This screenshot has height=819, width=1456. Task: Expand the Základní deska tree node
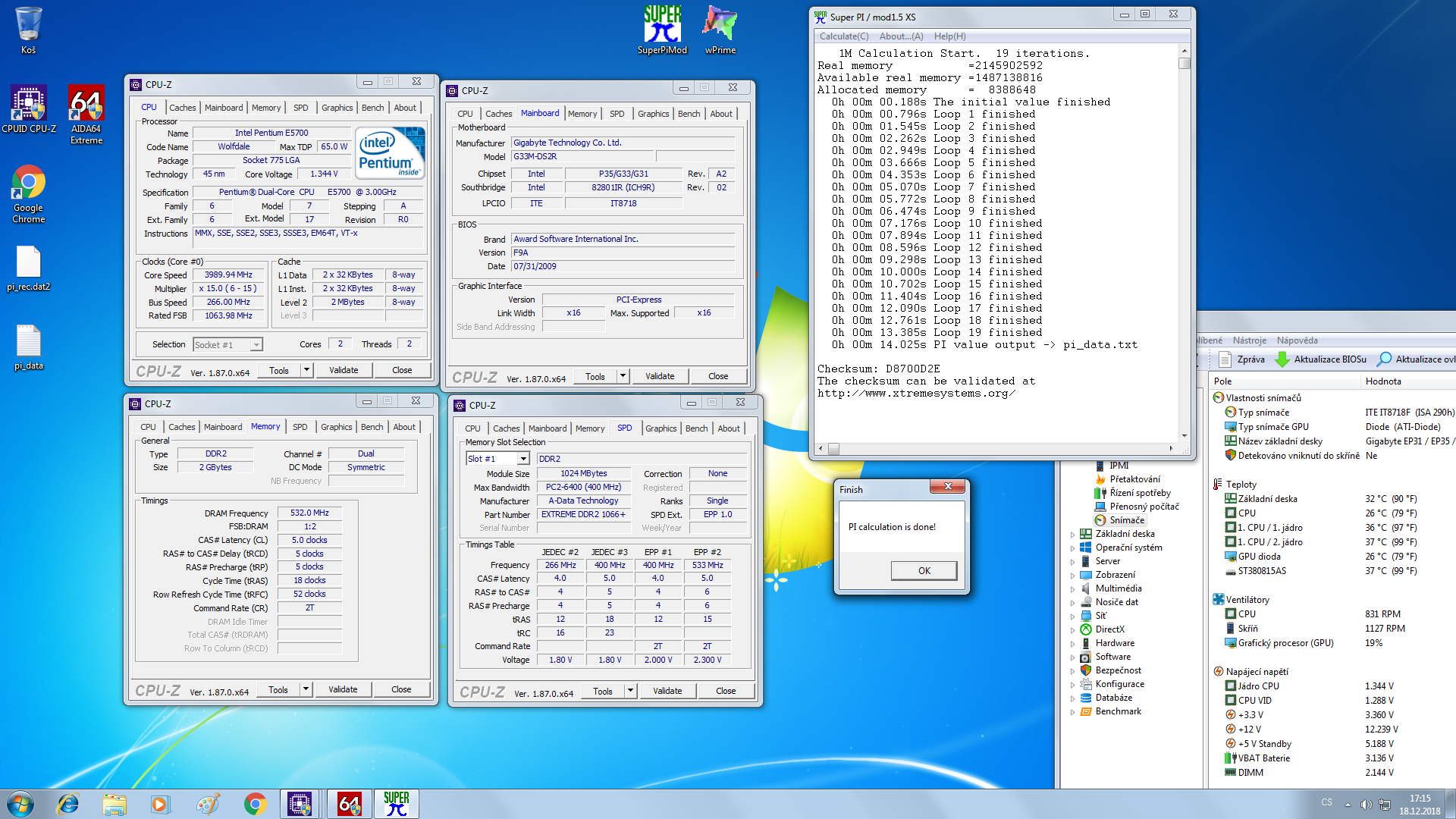point(1072,535)
